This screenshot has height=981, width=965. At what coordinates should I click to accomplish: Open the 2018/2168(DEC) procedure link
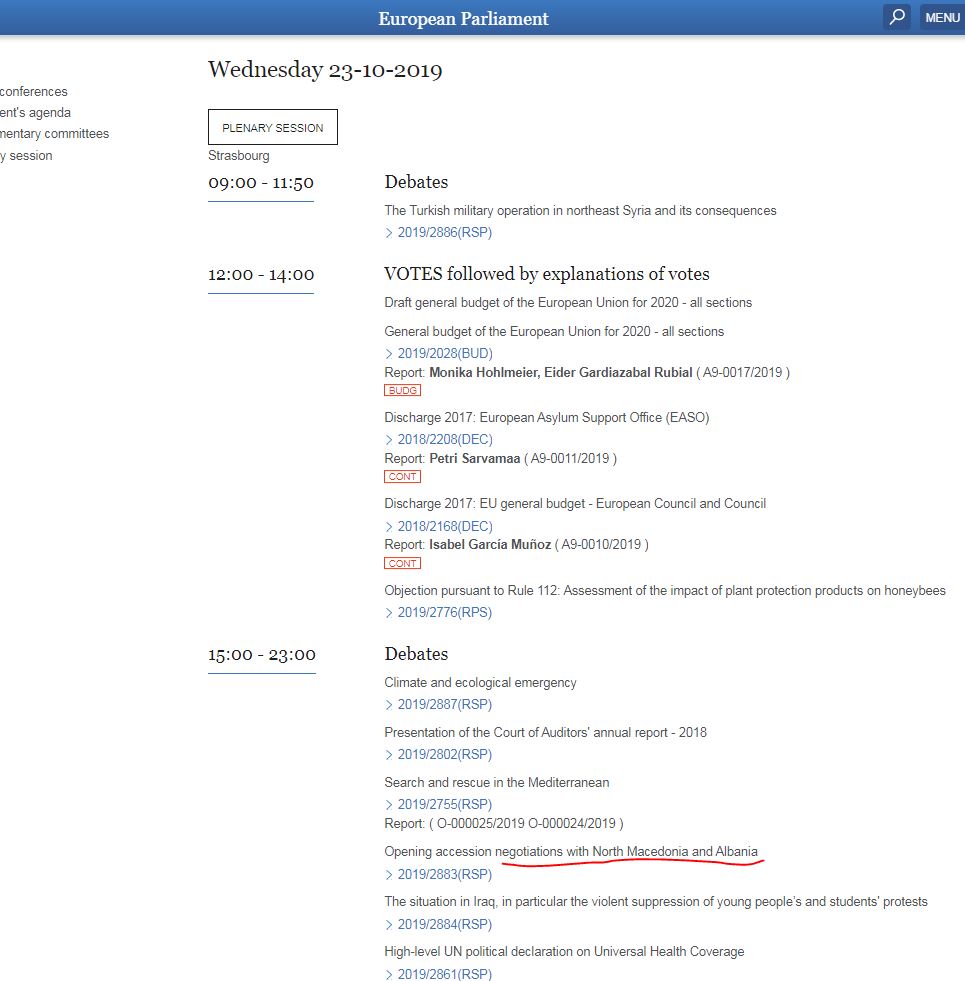[444, 526]
